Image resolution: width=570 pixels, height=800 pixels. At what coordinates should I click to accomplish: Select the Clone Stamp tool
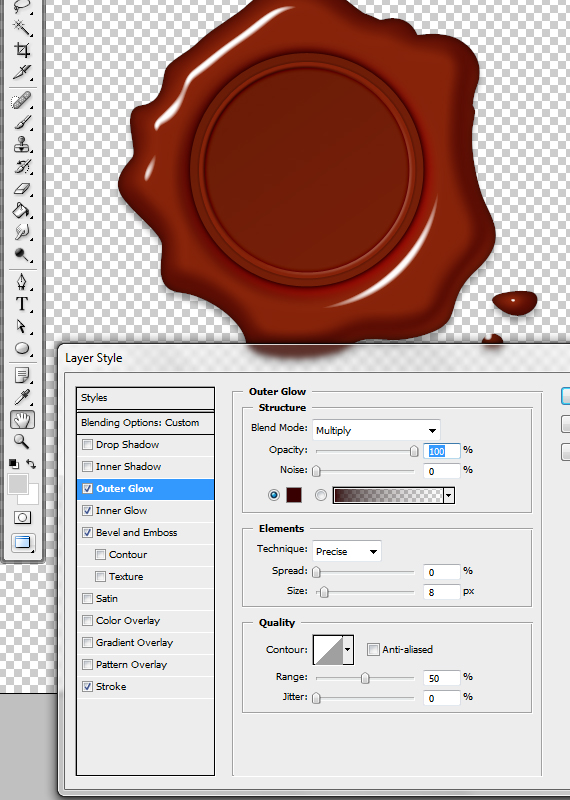pos(21,145)
